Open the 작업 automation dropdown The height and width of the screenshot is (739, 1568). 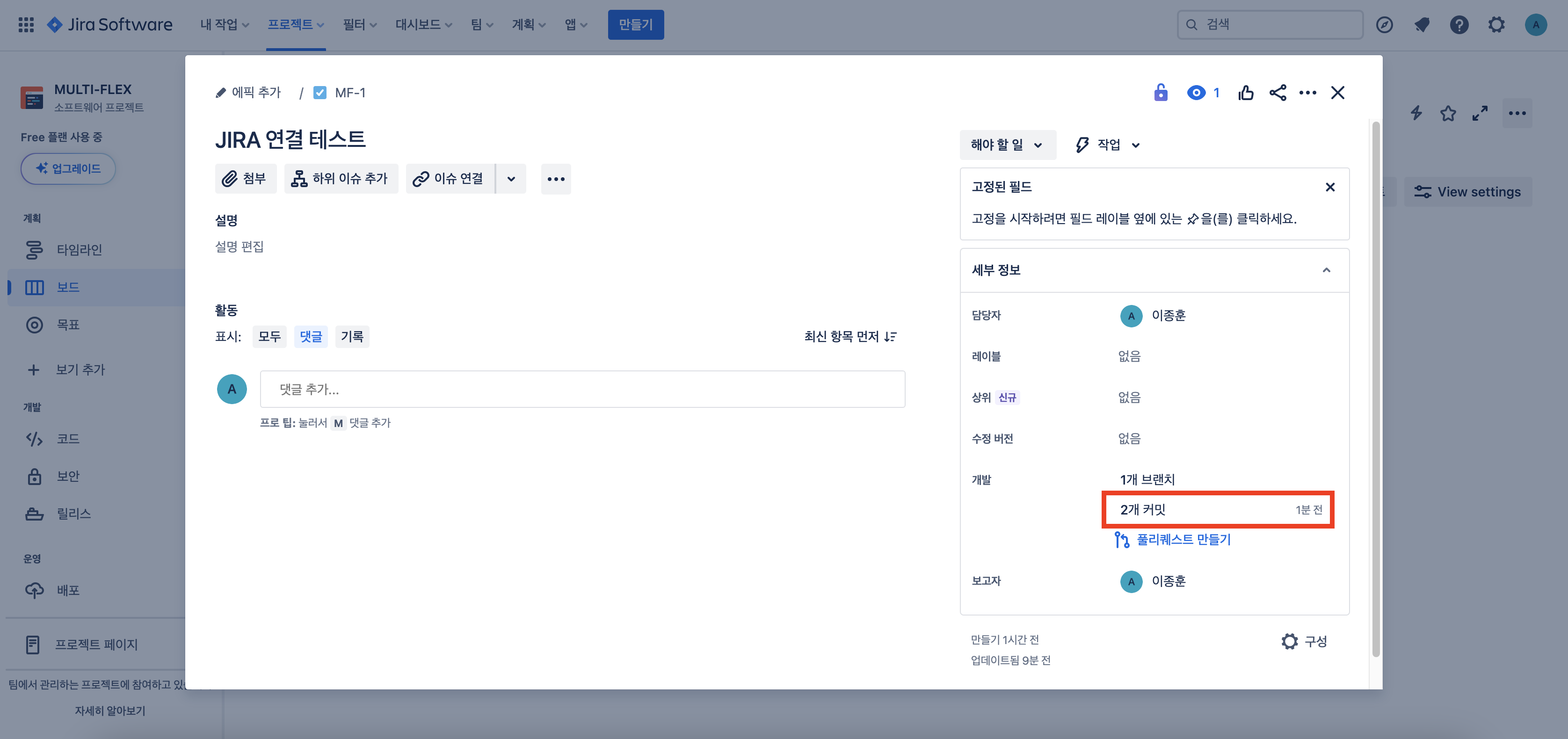1109,145
